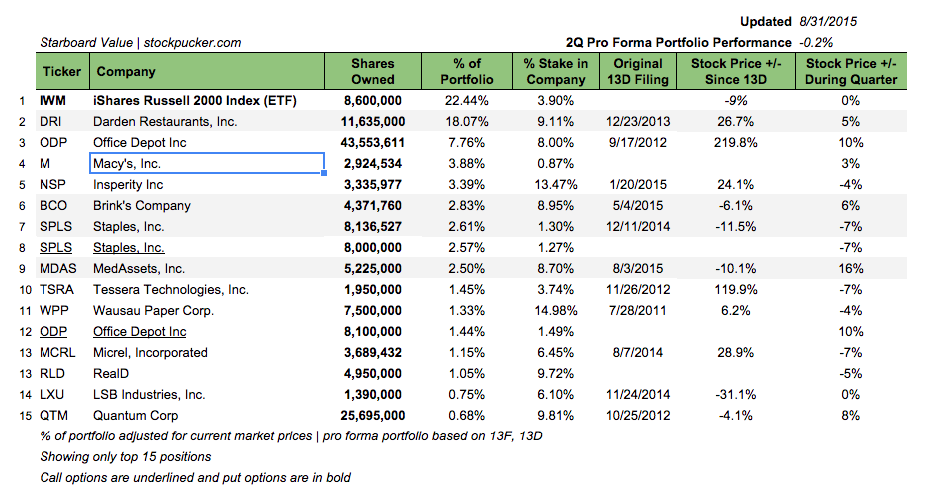Click the 12/23/2013 filing date

[x=638, y=122]
